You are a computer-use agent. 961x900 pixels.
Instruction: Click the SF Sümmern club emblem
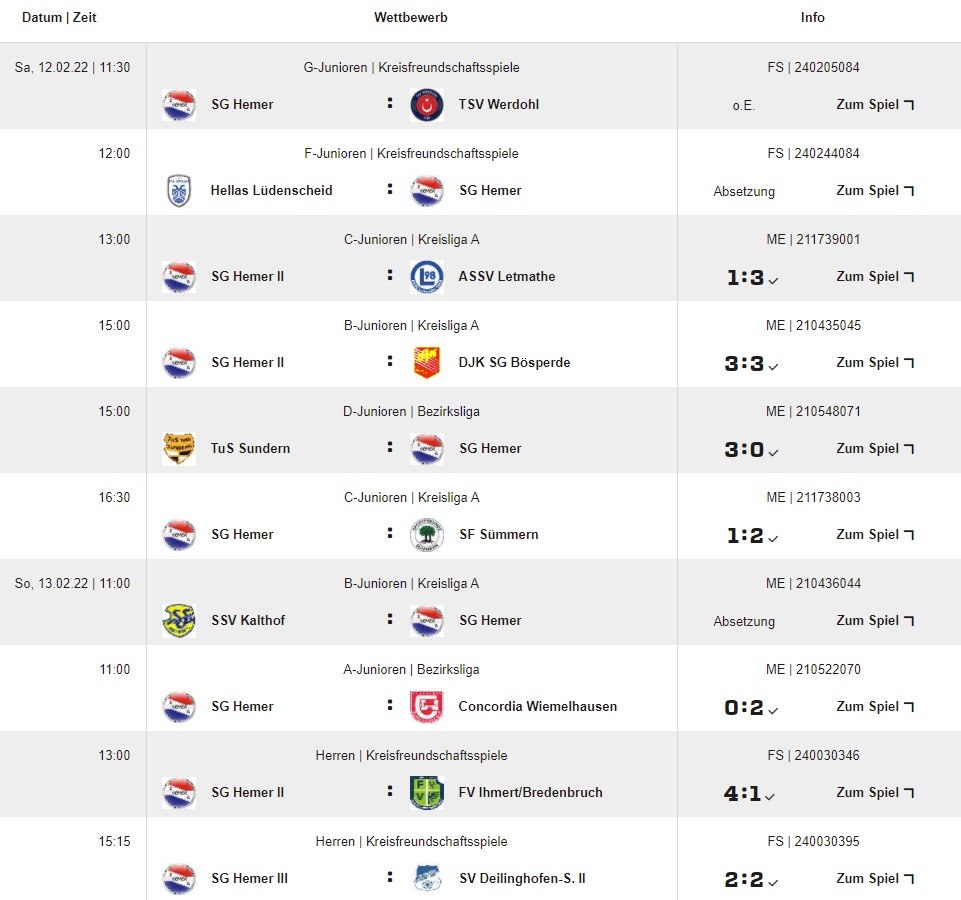click(427, 535)
